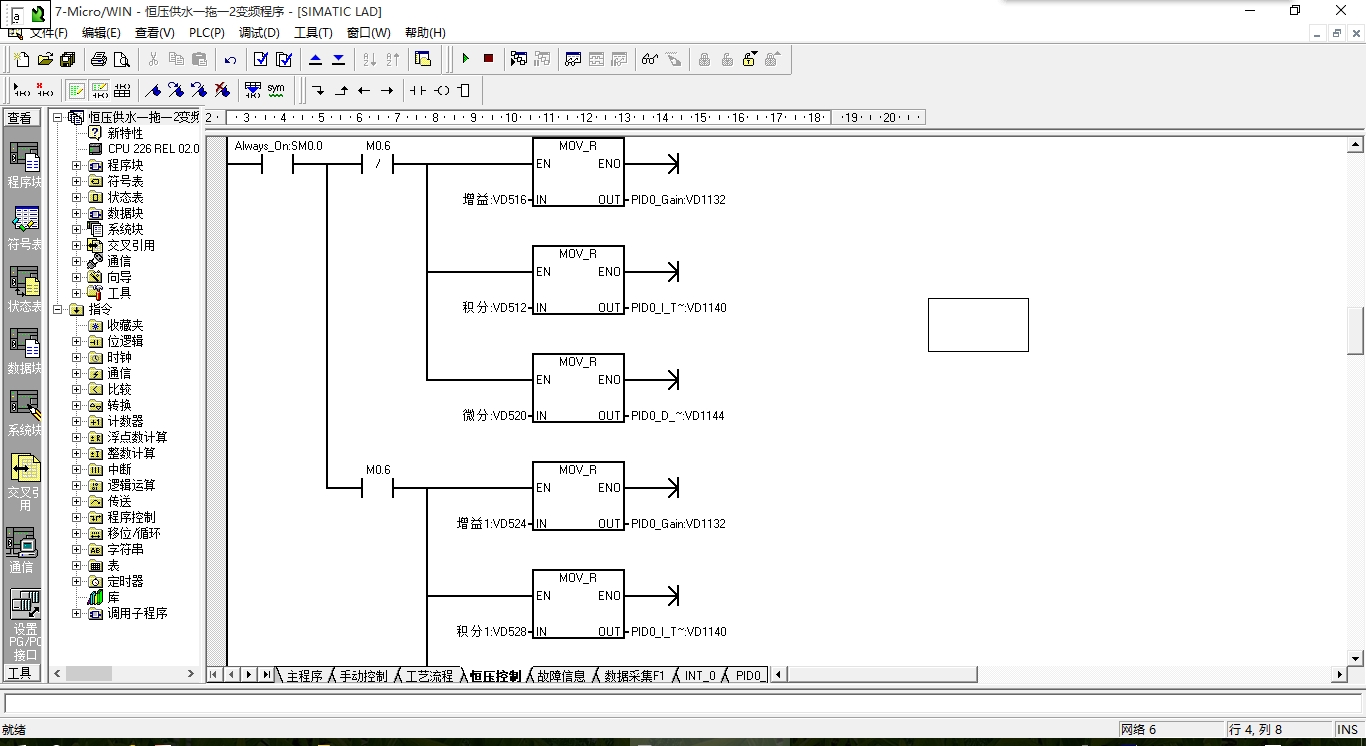Image resolution: width=1366 pixels, height=746 pixels.
Task: Click the Download to PLC arrow icon
Action: [339, 59]
